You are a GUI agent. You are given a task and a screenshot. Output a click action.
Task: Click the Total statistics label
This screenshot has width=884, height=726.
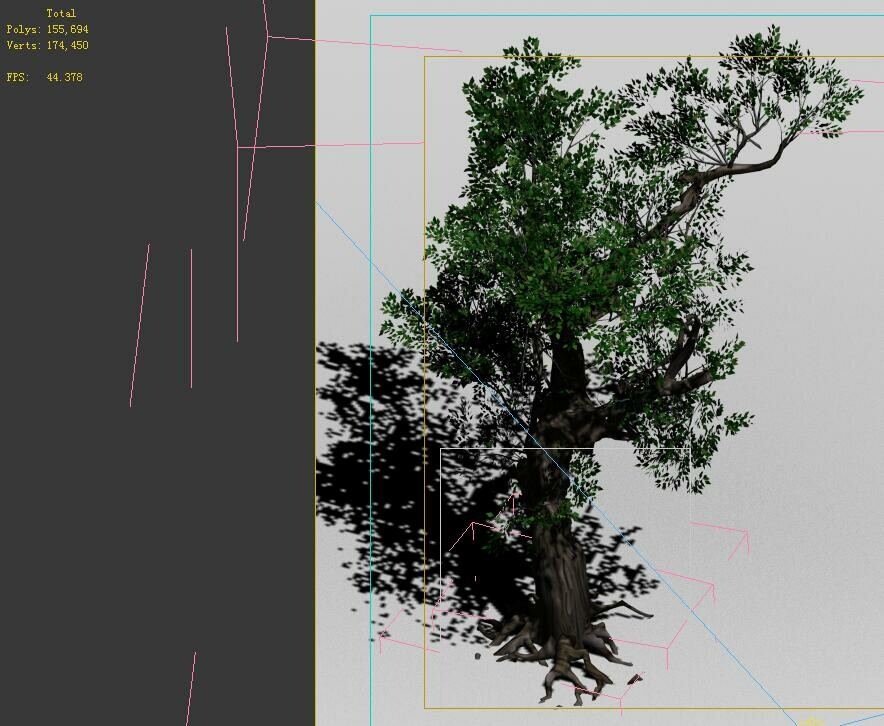coord(62,12)
